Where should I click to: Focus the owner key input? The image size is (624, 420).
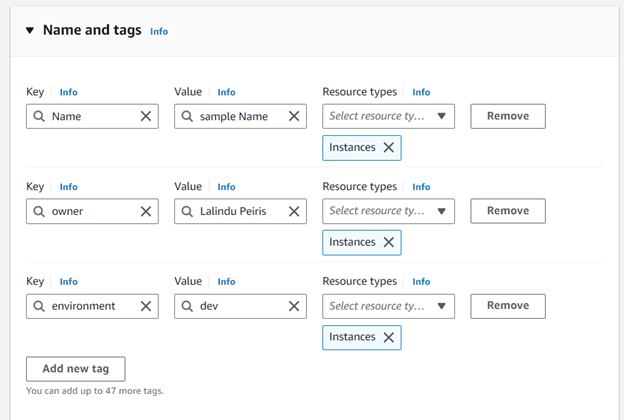pos(92,211)
